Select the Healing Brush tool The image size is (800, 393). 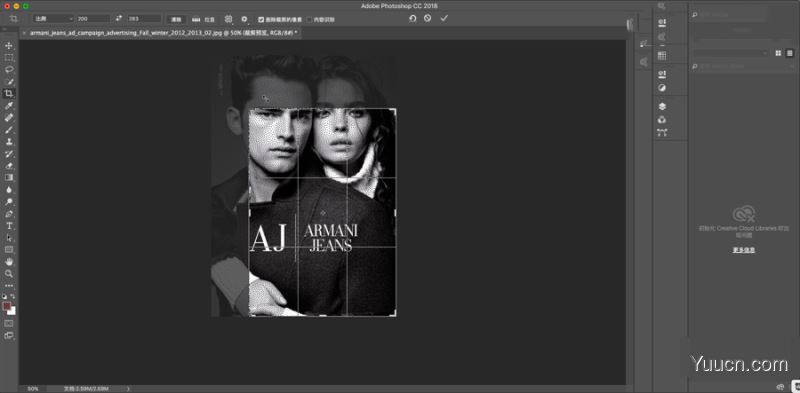[9, 117]
